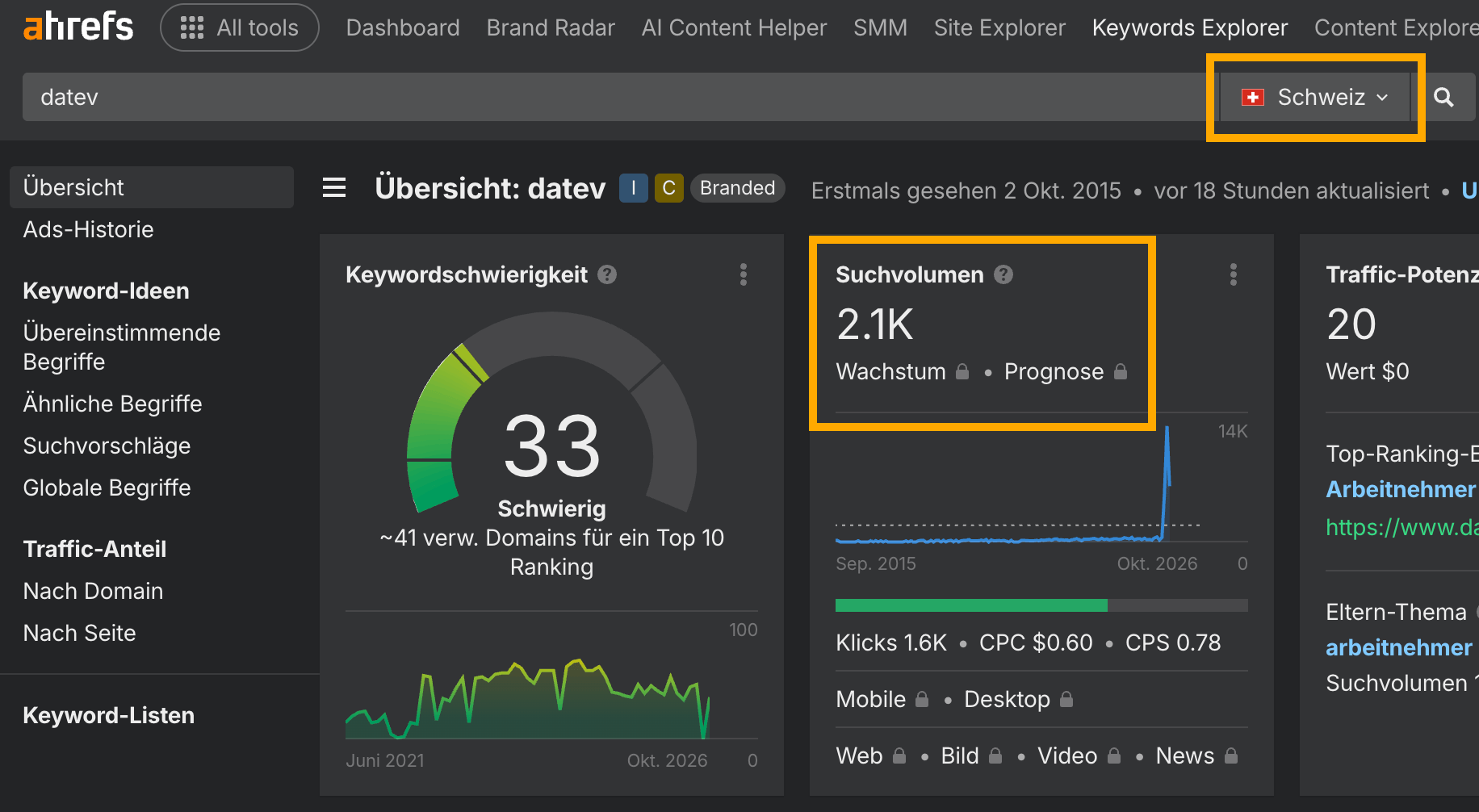Click the Branded tag

pos(737,188)
